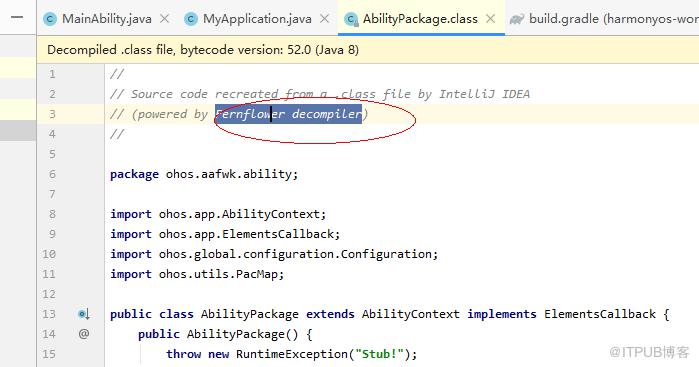Click line number 13 in the gutter
Viewport: 699px width, 367px height.
tap(49, 314)
